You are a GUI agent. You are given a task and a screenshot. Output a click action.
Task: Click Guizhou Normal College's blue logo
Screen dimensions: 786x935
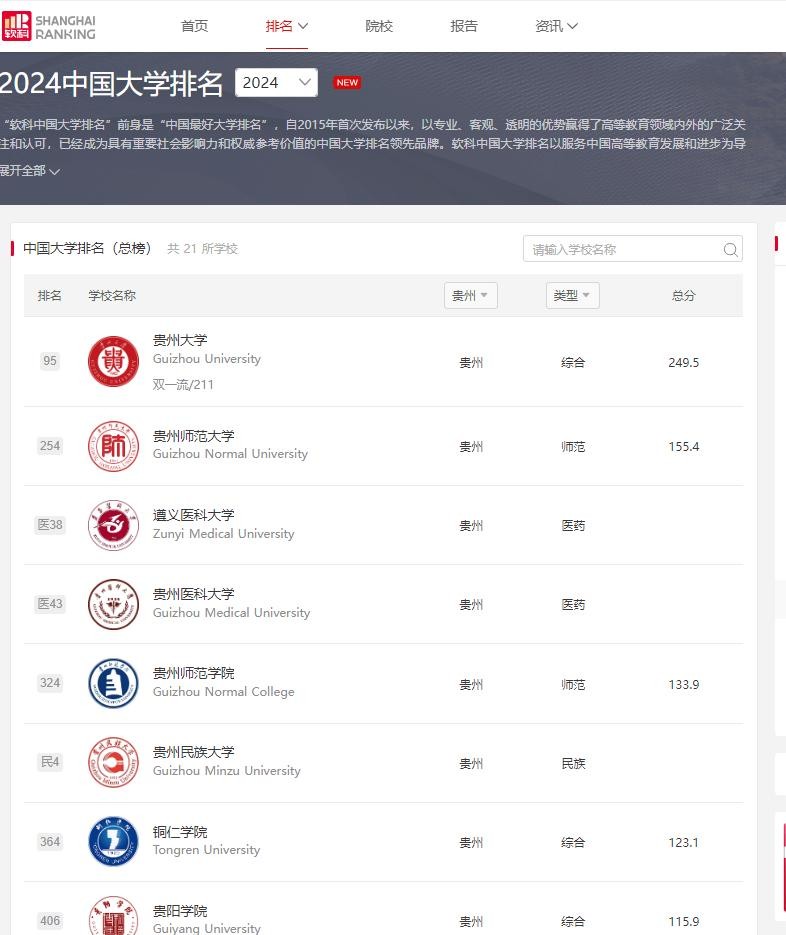click(x=113, y=683)
